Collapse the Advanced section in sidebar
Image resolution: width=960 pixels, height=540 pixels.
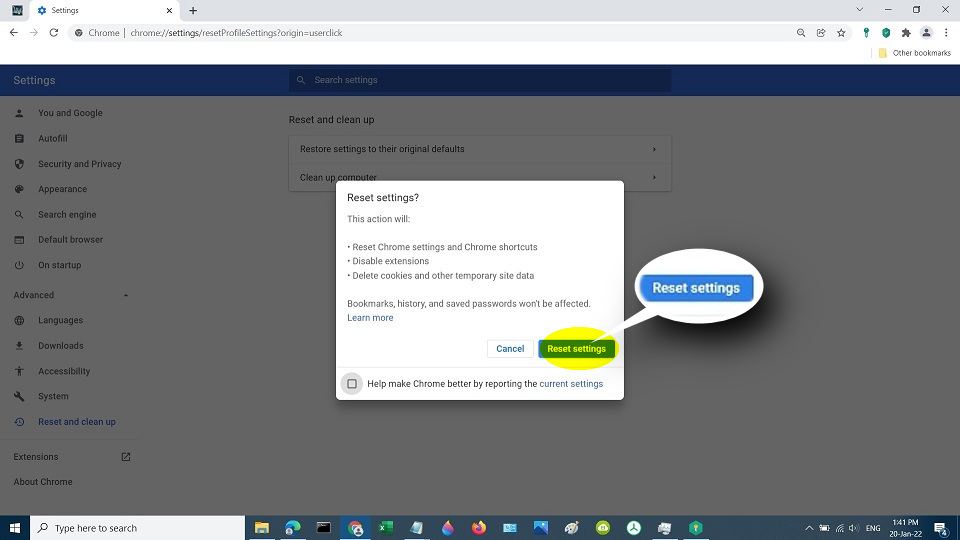[x=126, y=295]
